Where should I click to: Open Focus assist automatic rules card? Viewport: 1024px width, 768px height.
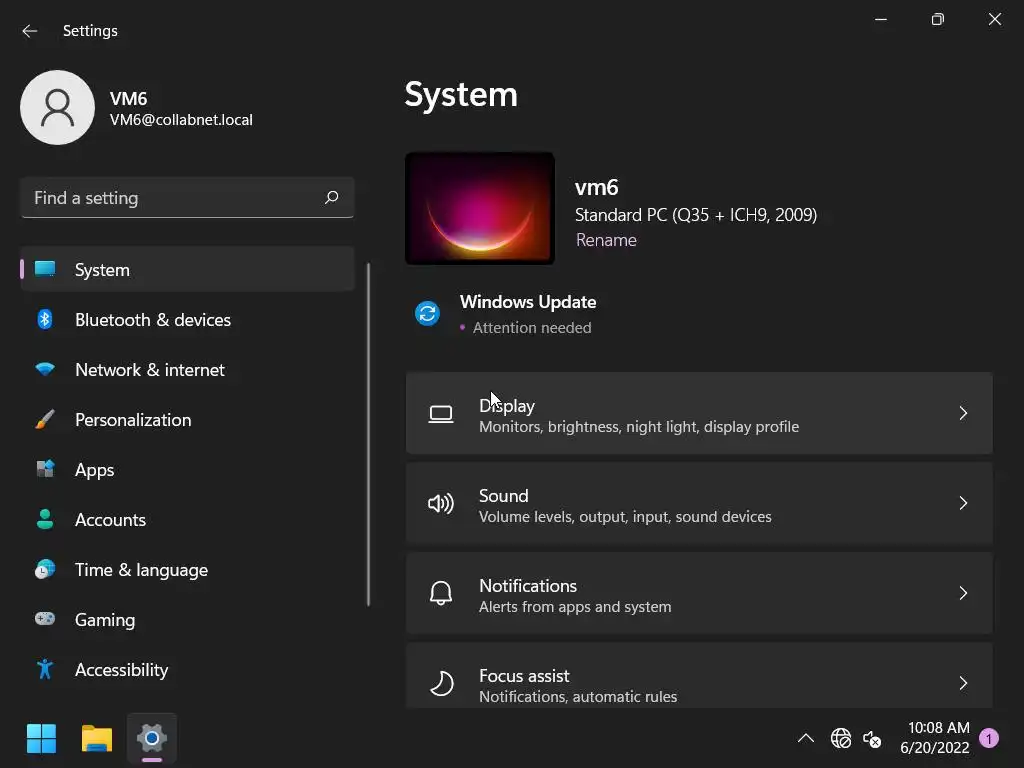click(x=699, y=676)
